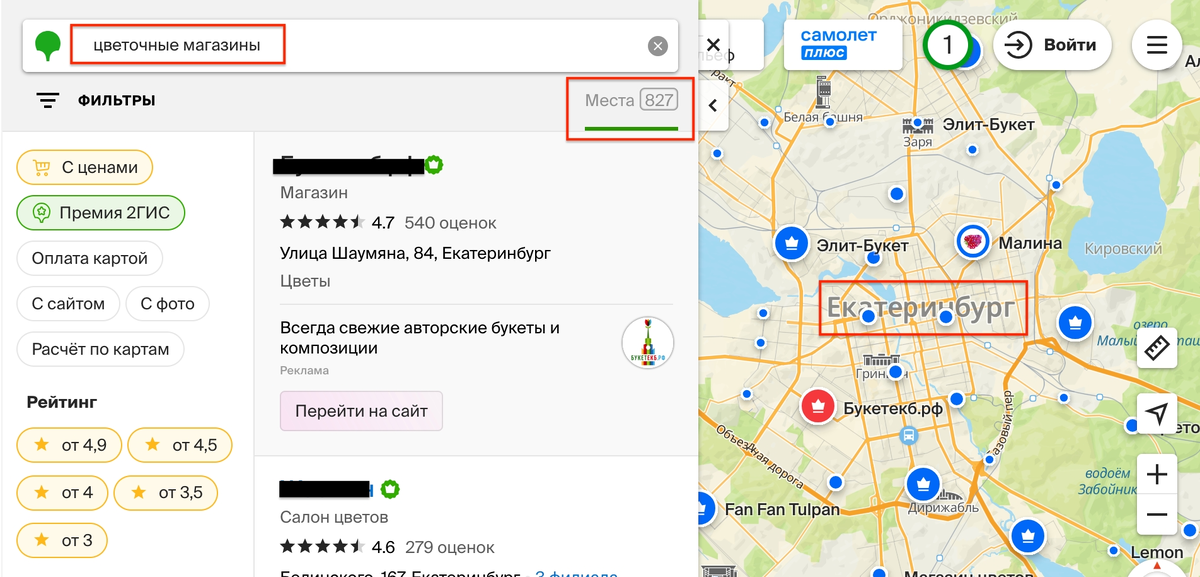Open the 279 оценок reviews link
The width and height of the screenshot is (1200, 577).
pyautogui.click(x=449, y=548)
